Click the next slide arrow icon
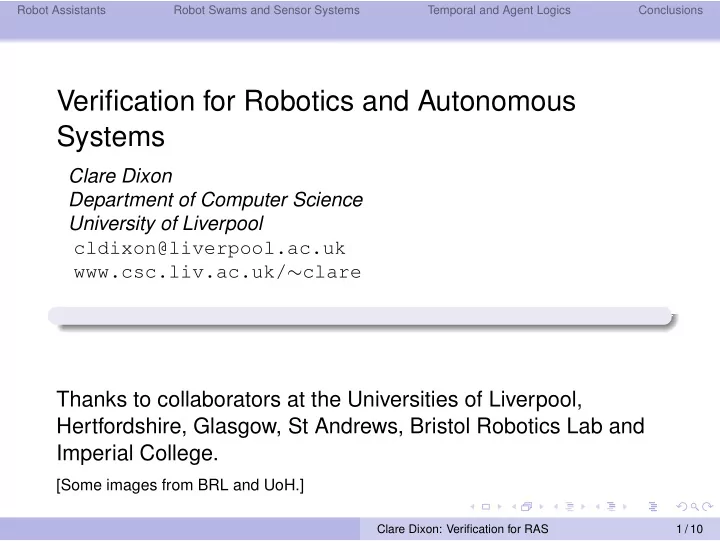Screen dimensions: 720x541 tap(500, 507)
